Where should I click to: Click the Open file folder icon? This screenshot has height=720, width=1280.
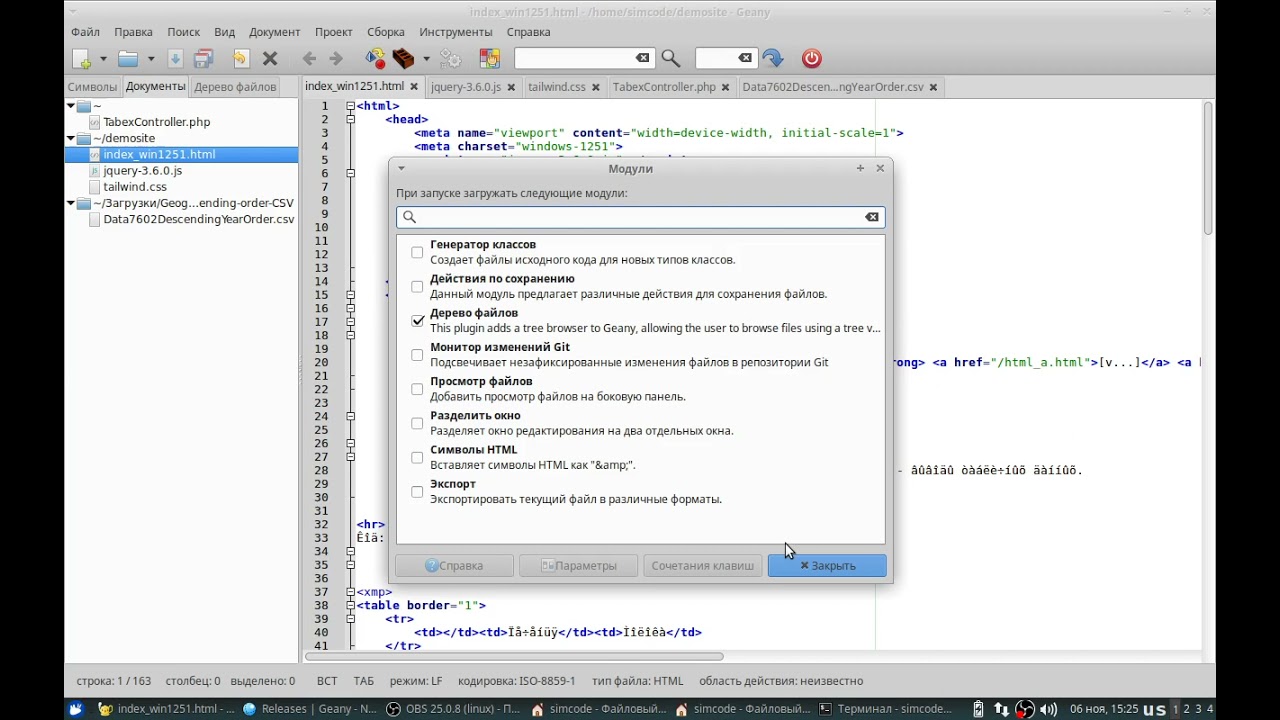pos(128,59)
